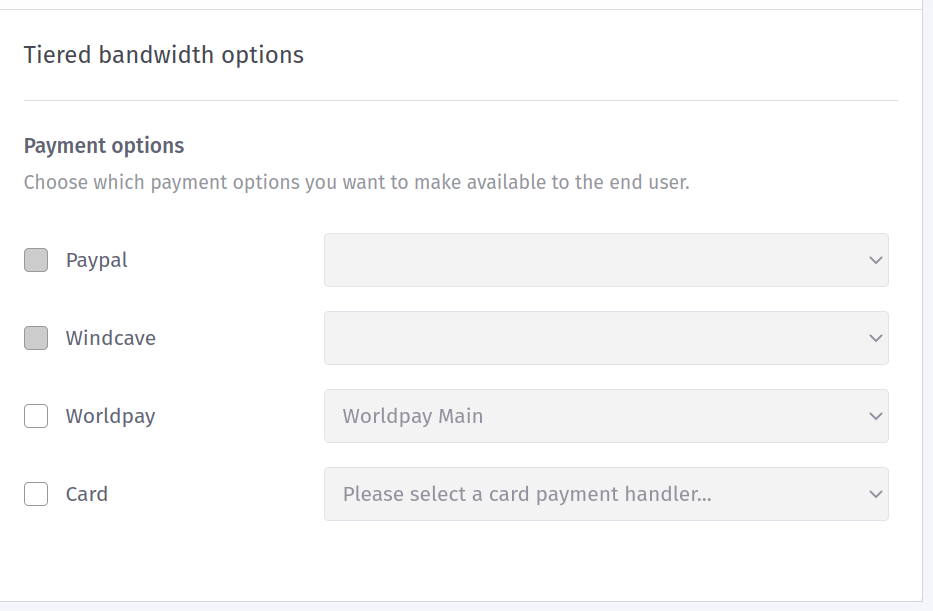This screenshot has height=611, width=933.
Task: Toggle the Worldpay payment checkbox
Action: (x=36, y=416)
